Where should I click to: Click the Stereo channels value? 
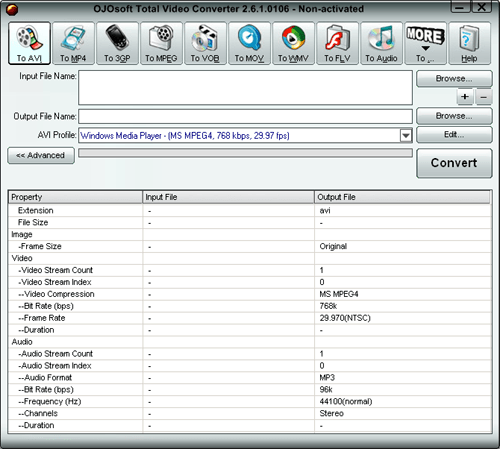coord(331,414)
